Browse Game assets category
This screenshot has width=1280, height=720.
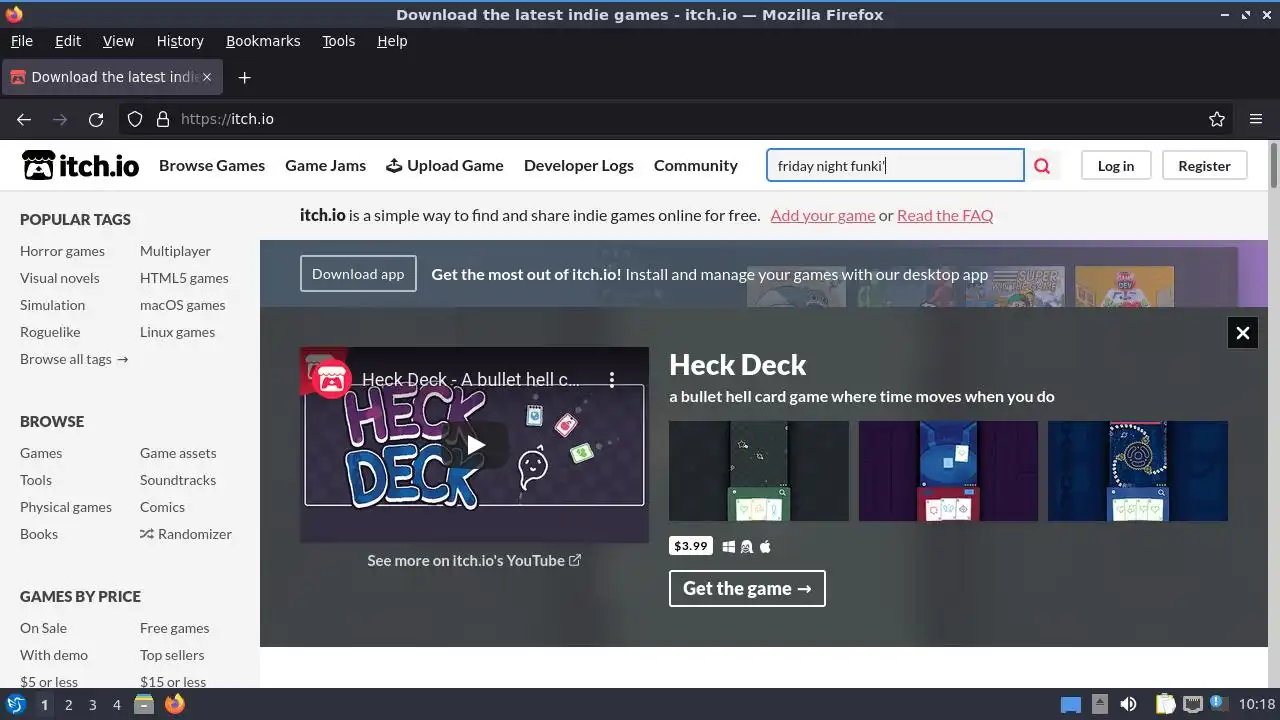[x=178, y=453]
